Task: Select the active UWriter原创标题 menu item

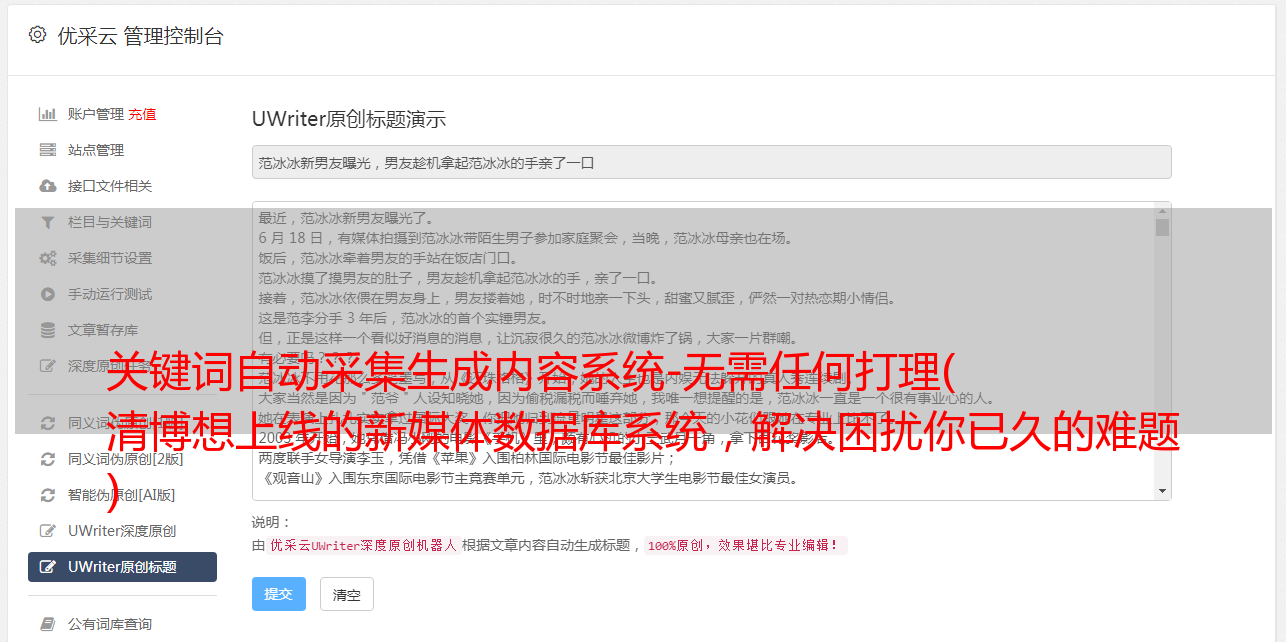Action: pyautogui.click(x=122, y=567)
